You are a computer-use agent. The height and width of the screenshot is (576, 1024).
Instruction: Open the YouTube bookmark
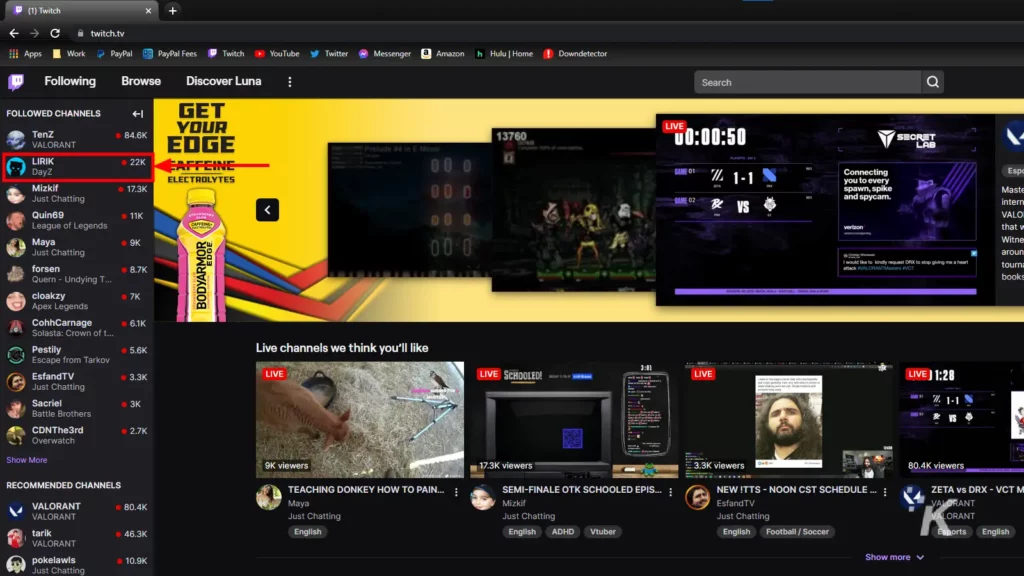[277, 54]
